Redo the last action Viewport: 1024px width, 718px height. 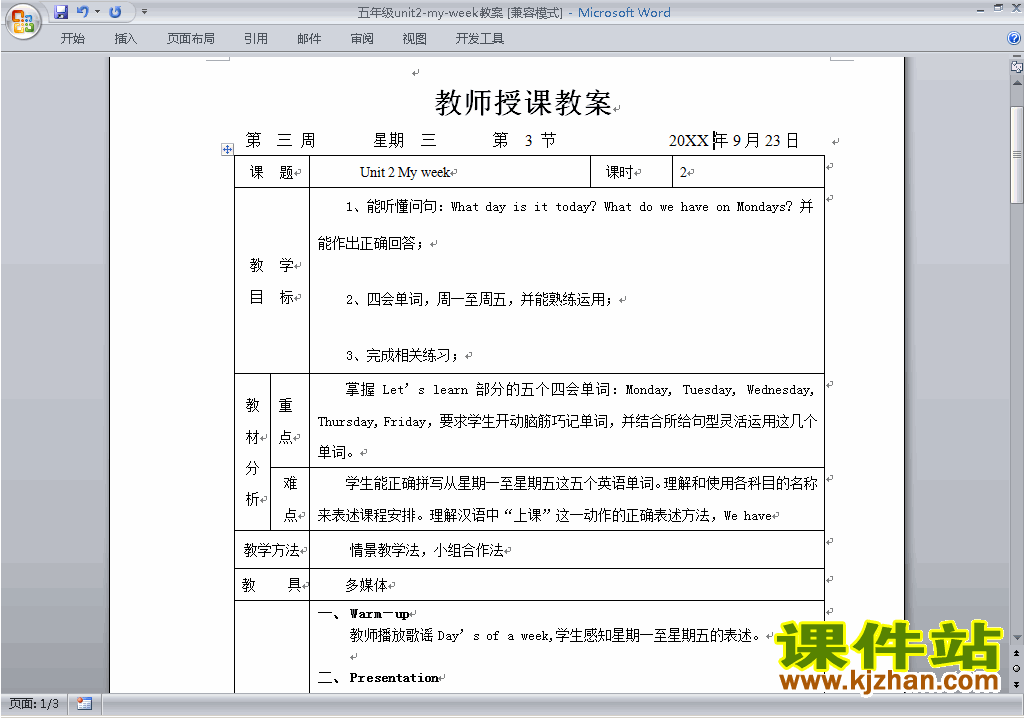click(x=116, y=12)
